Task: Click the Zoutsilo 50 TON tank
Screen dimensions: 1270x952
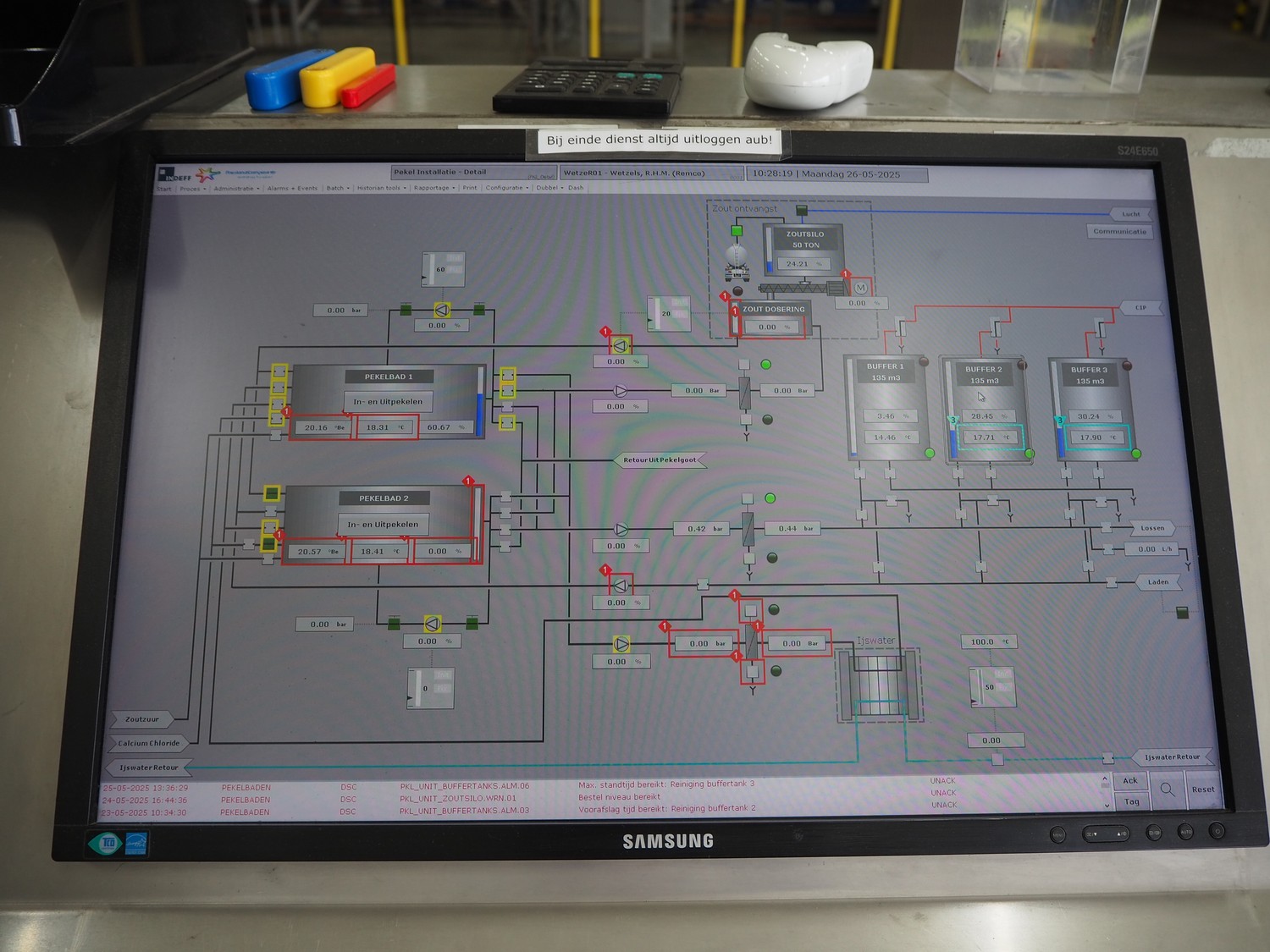Action: (x=804, y=250)
